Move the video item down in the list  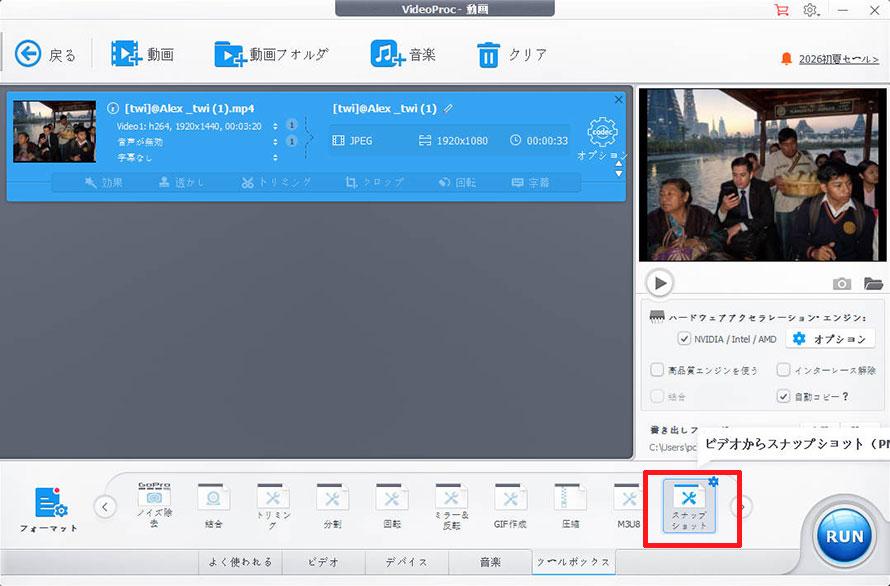619,173
